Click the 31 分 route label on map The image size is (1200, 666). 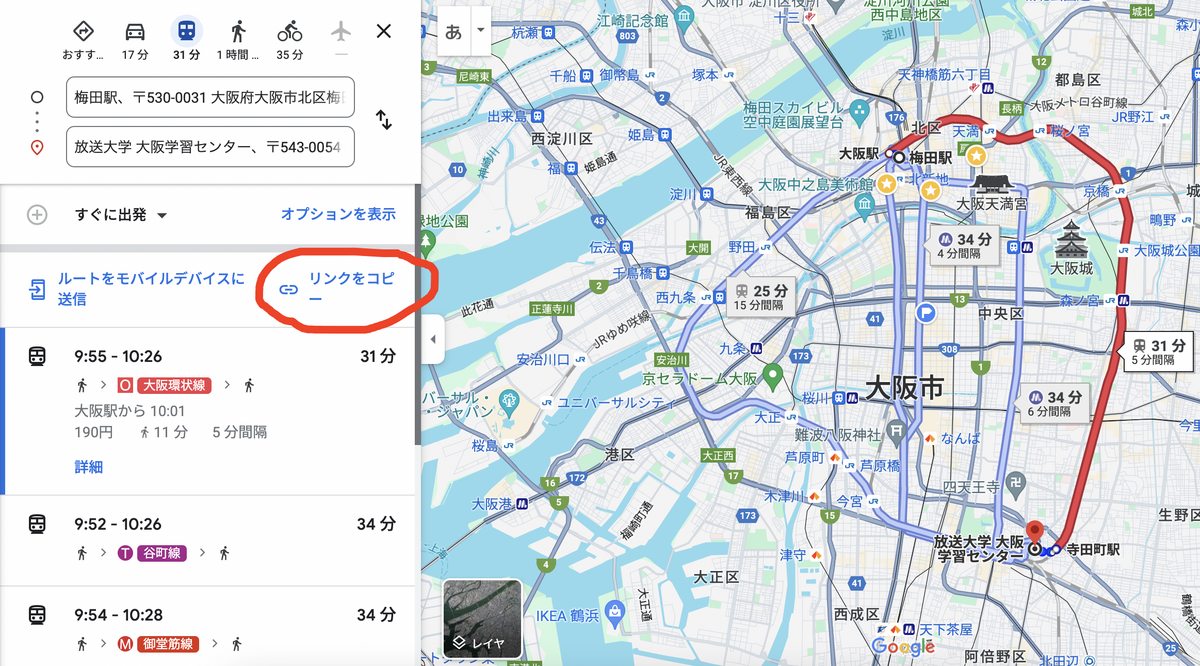[x=1158, y=353]
